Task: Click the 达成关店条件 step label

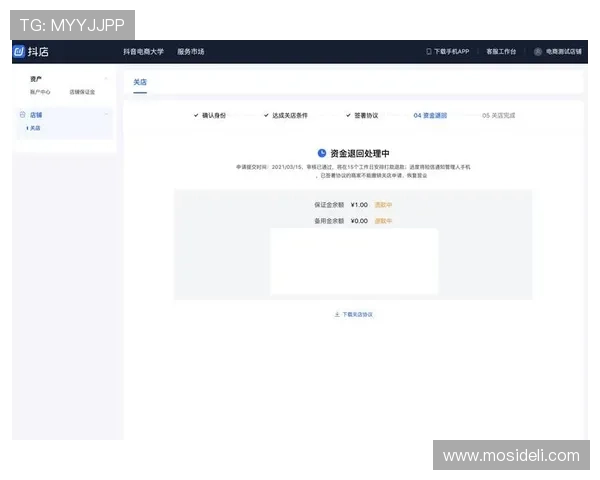Action: tap(290, 115)
